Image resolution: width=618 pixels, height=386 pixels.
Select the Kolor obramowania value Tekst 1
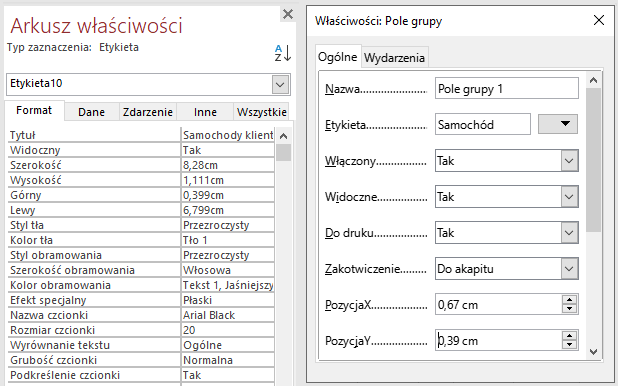(x=227, y=285)
